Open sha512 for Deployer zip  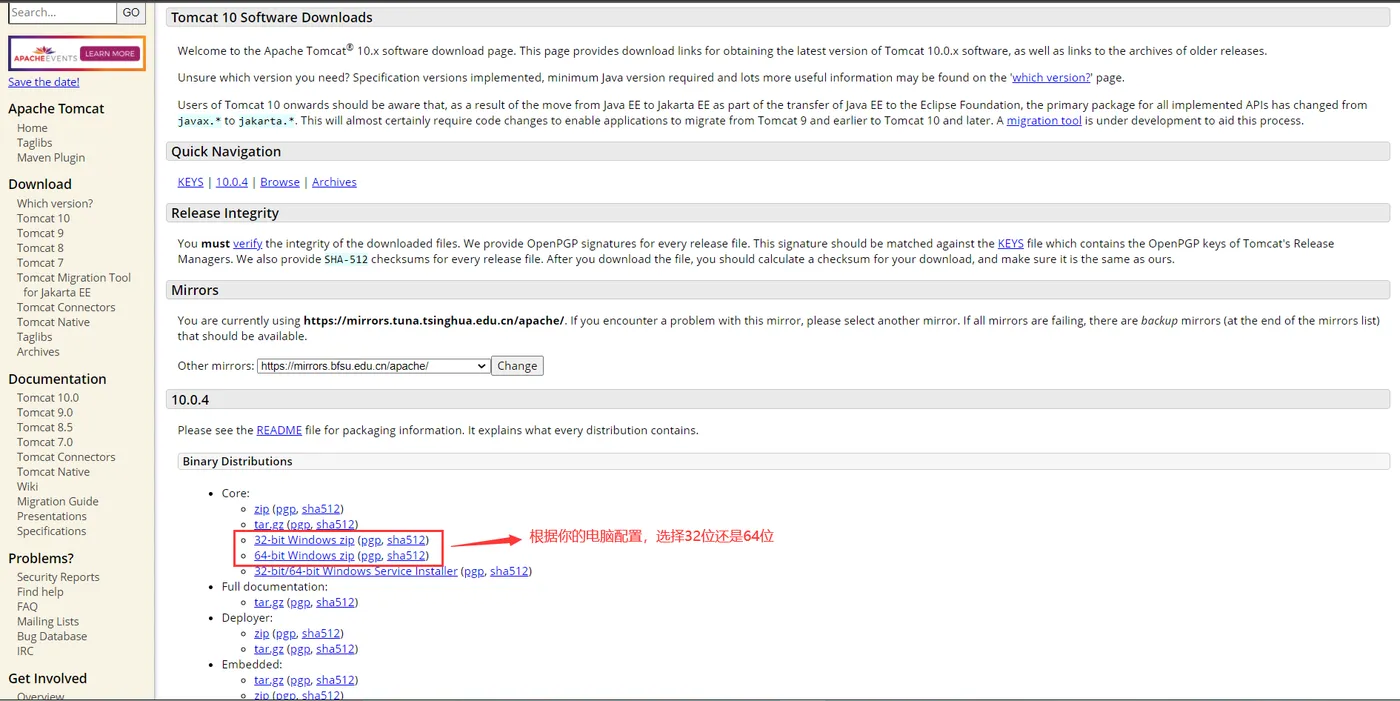pos(322,634)
